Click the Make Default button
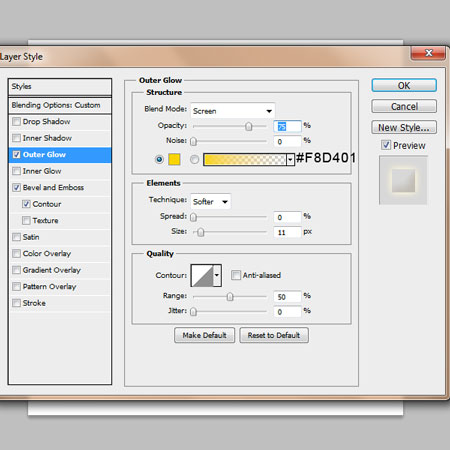450x450 pixels. tap(204, 335)
